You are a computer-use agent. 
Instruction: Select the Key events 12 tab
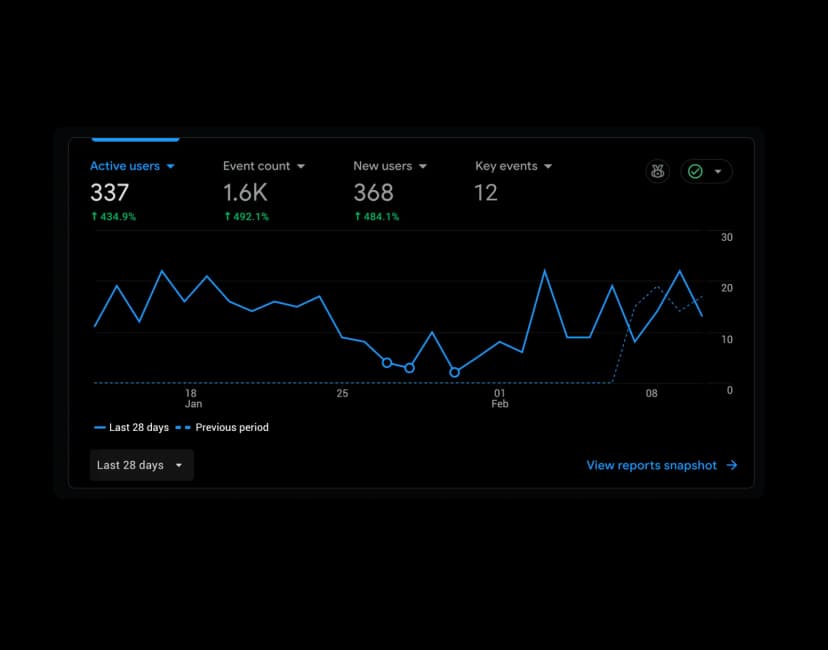point(513,182)
